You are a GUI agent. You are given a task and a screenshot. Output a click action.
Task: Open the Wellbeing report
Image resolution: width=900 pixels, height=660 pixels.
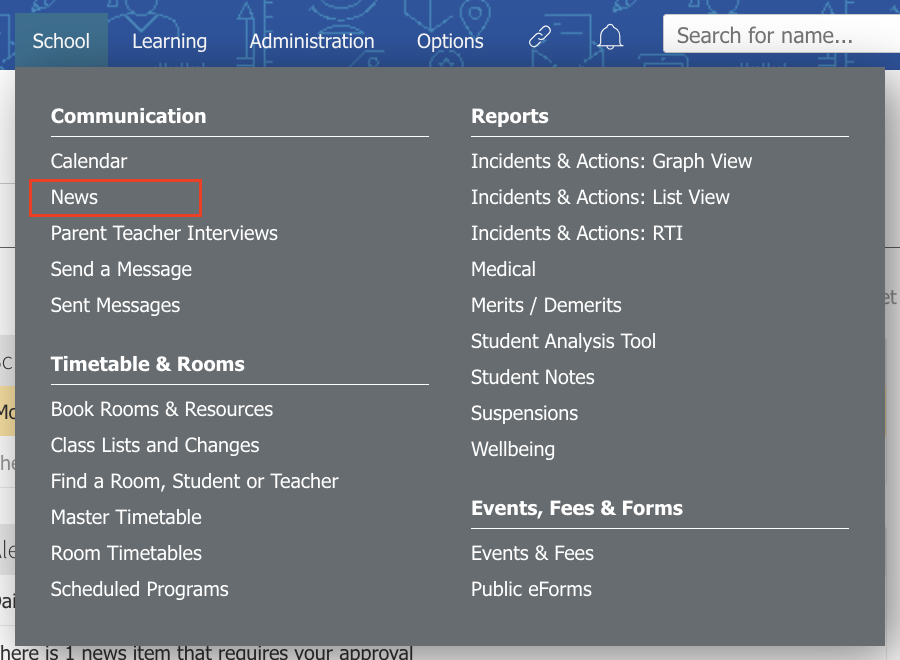(513, 449)
